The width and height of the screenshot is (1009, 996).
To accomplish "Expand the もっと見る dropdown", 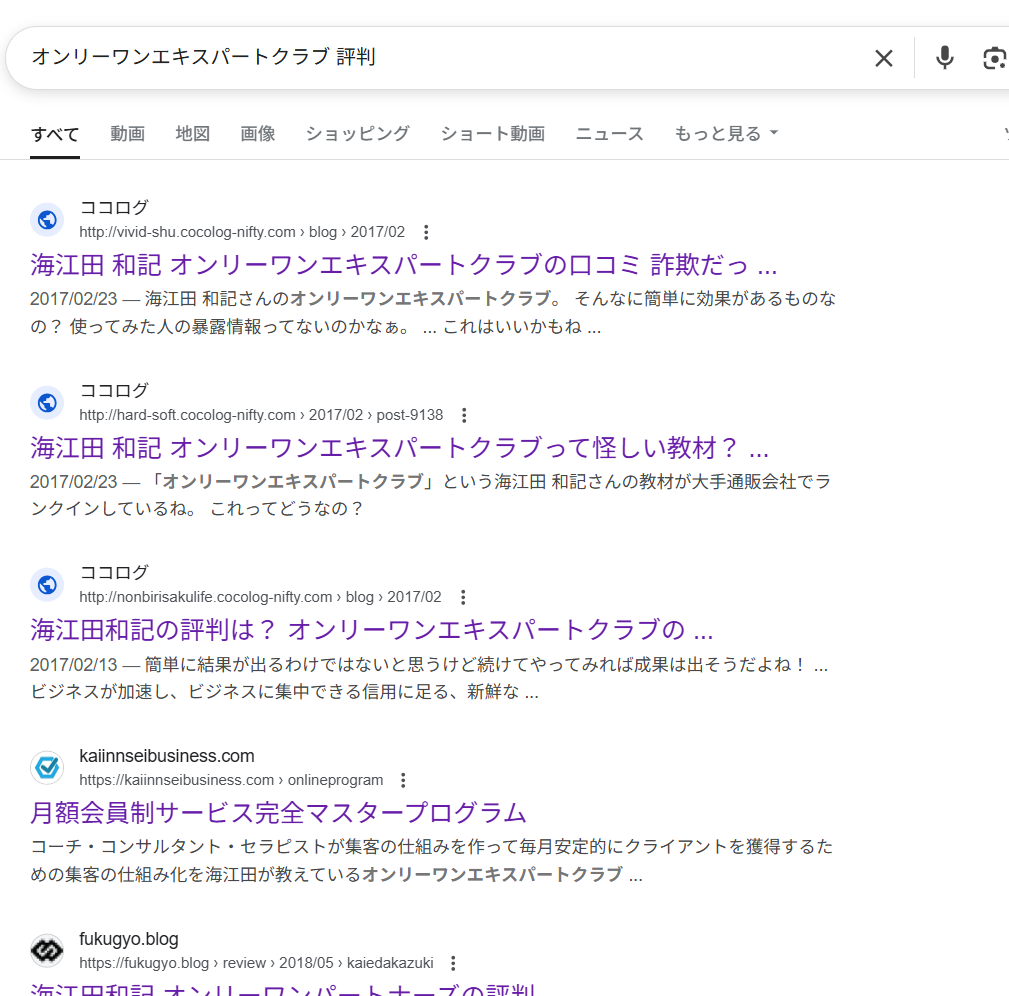I will [726, 134].
